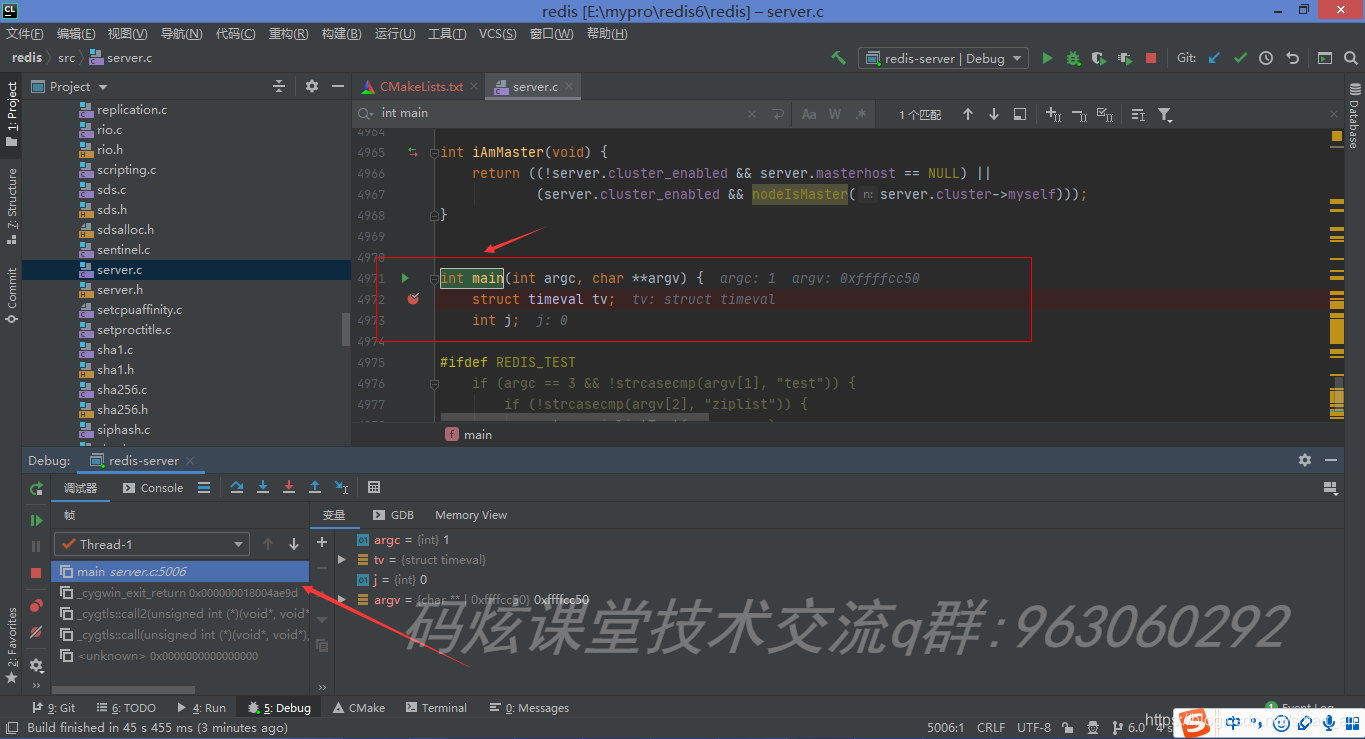Viewport: 1365px width, 739px height.
Task: Open Search Everywhere magnifier icon
Action: [1350, 58]
